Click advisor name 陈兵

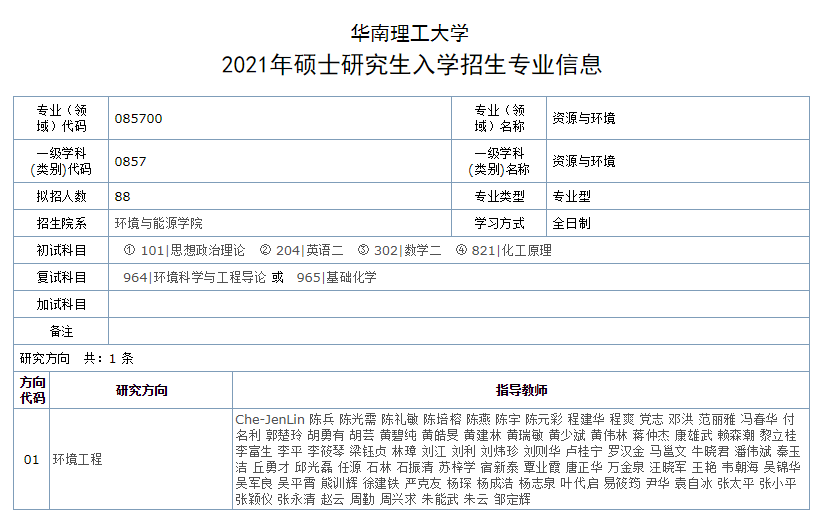click(x=322, y=420)
